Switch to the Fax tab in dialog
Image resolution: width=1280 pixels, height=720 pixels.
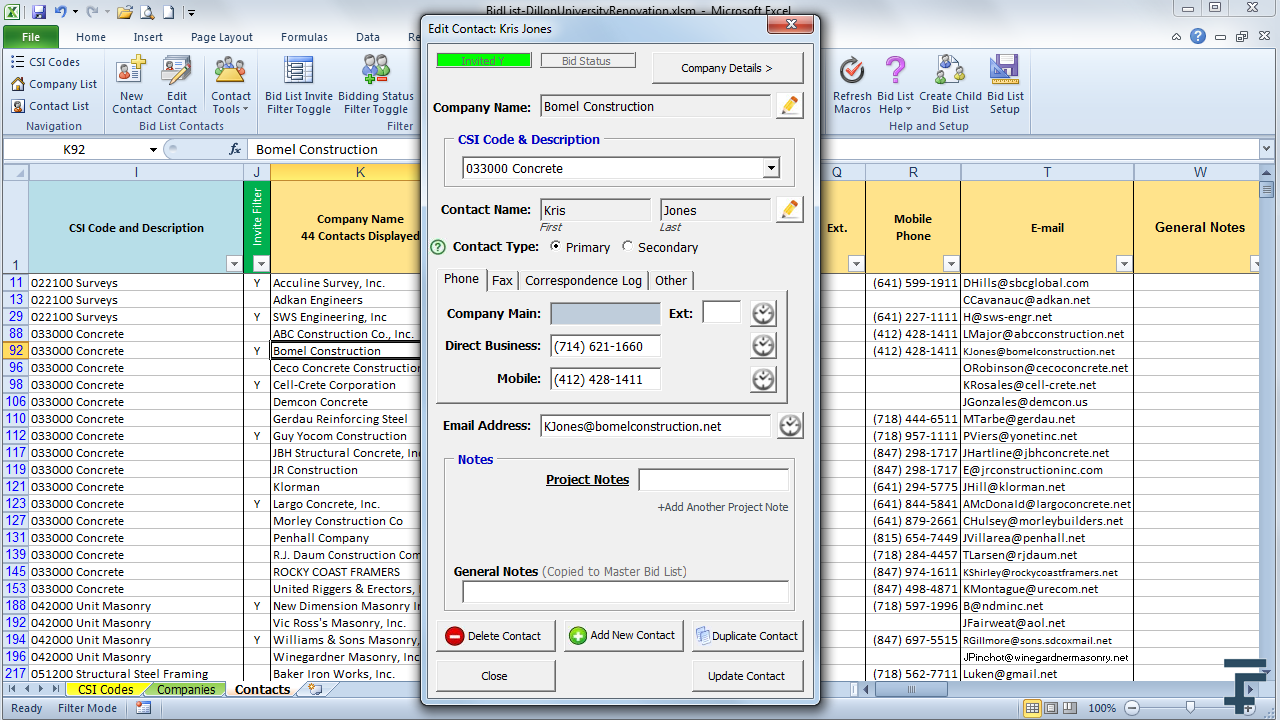click(x=502, y=280)
